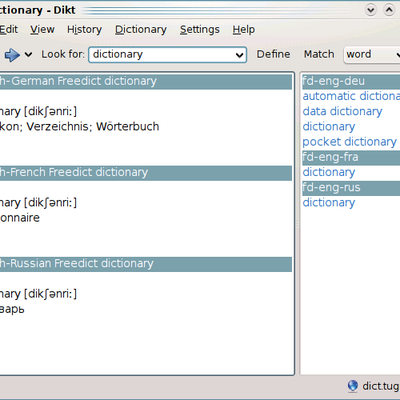Select dictionary under fd-eng-rus
Image resolution: width=400 pixels, height=400 pixels.
tap(329, 203)
